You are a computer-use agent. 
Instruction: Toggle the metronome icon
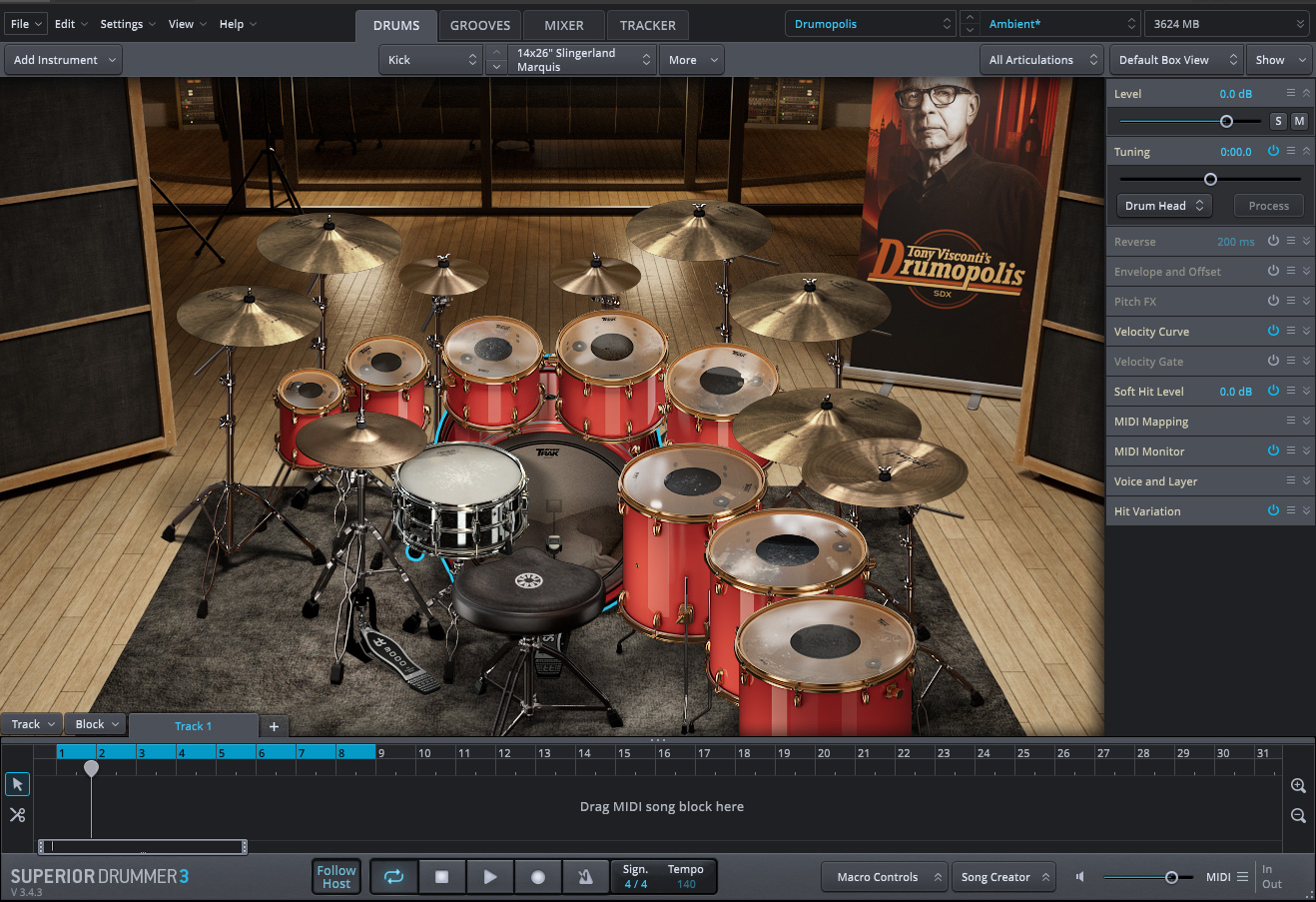point(585,877)
